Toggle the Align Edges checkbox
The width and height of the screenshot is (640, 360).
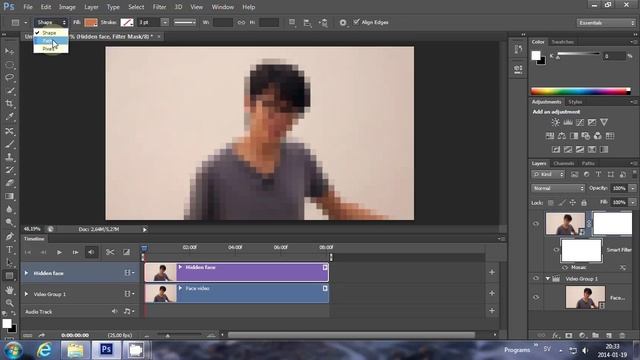[356, 22]
